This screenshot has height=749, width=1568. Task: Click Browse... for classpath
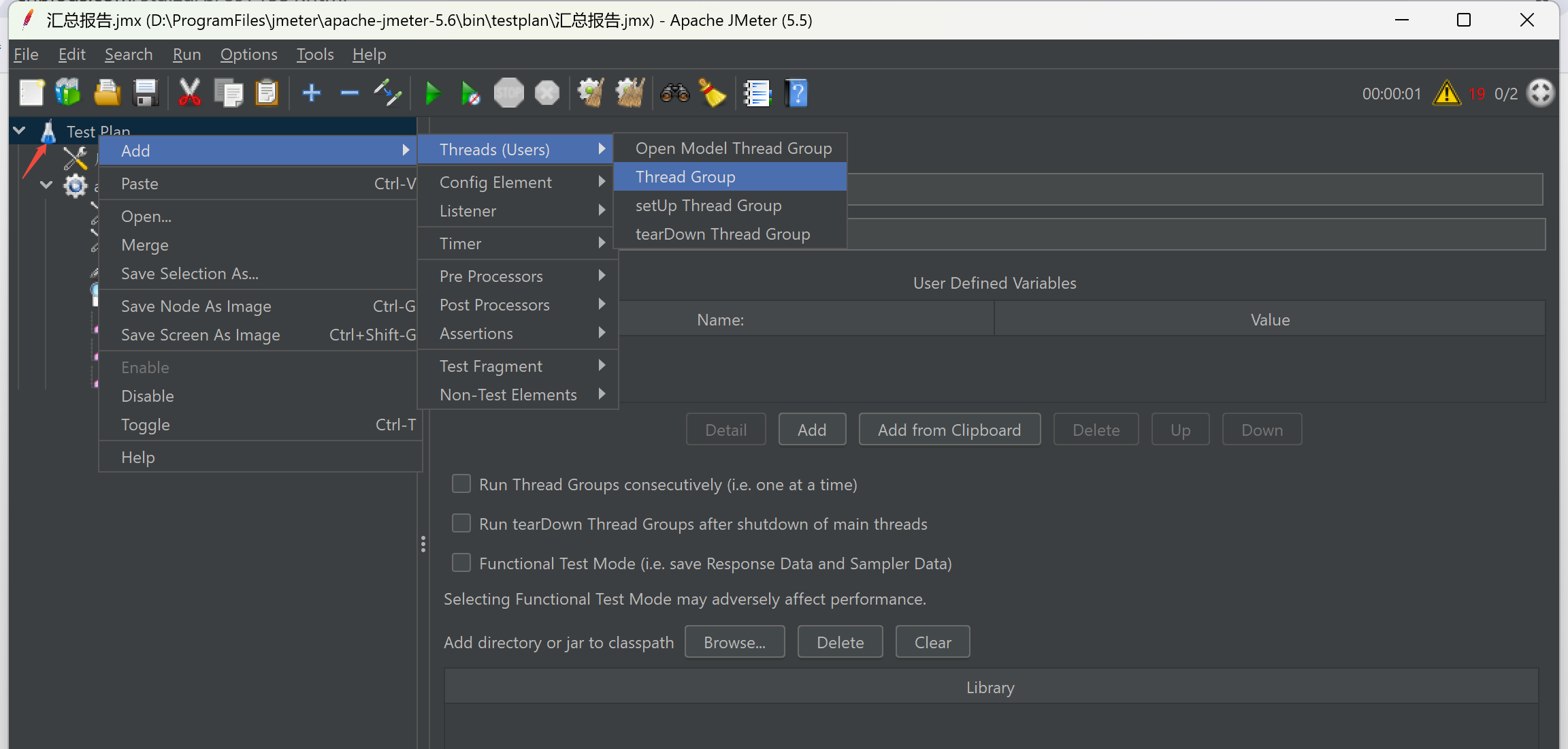point(734,642)
